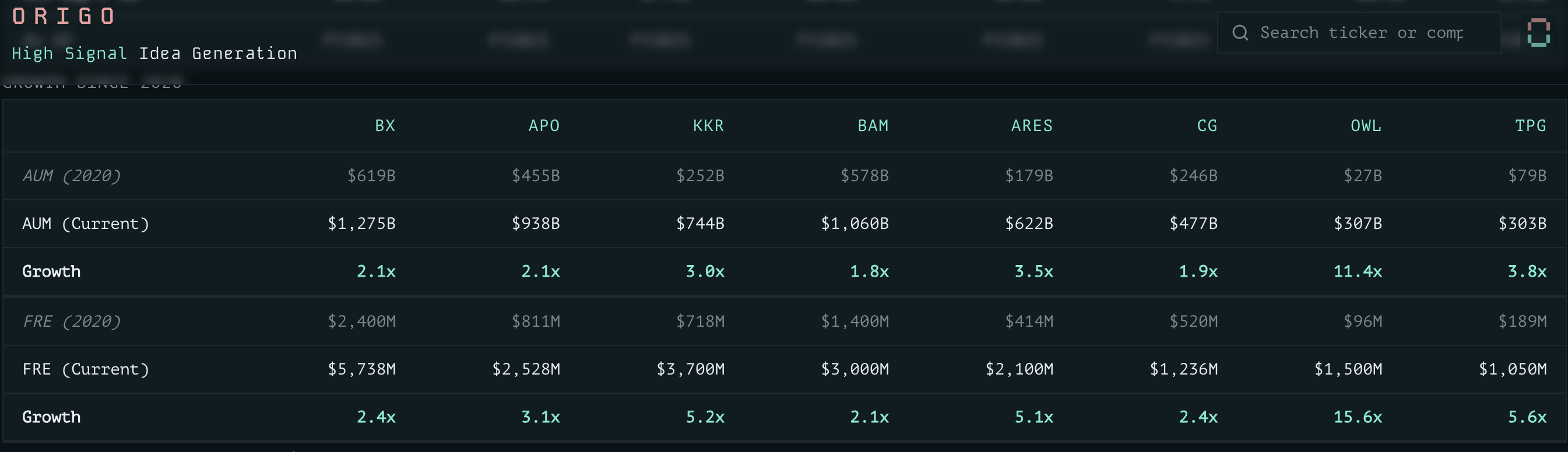This screenshot has height=452, width=1568.
Task: Click the KKR column header
Action: click(709, 126)
